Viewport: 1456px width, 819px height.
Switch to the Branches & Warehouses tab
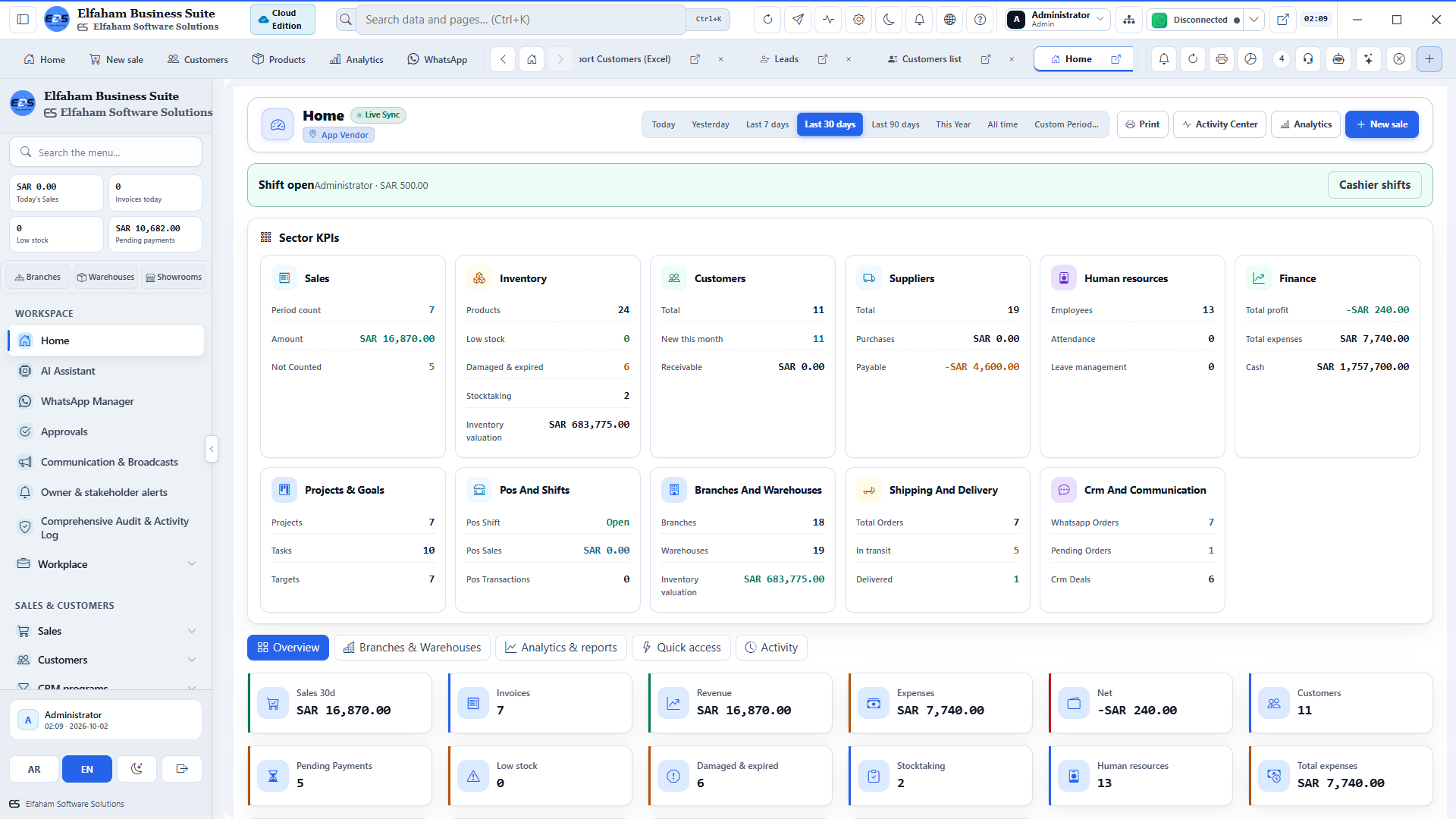(412, 648)
